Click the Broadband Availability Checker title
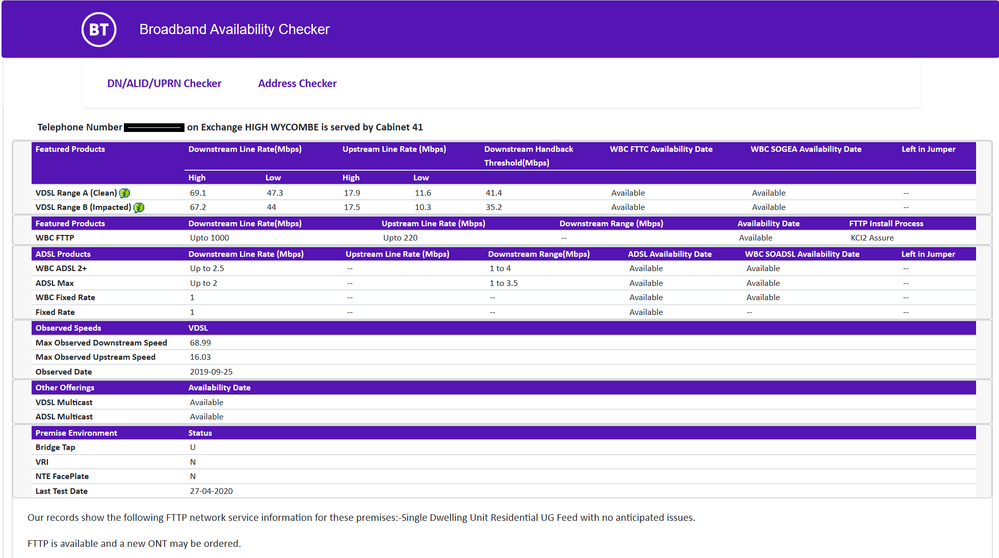Image resolution: width=999 pixels, height=558 pixels. tap(234, 29)
